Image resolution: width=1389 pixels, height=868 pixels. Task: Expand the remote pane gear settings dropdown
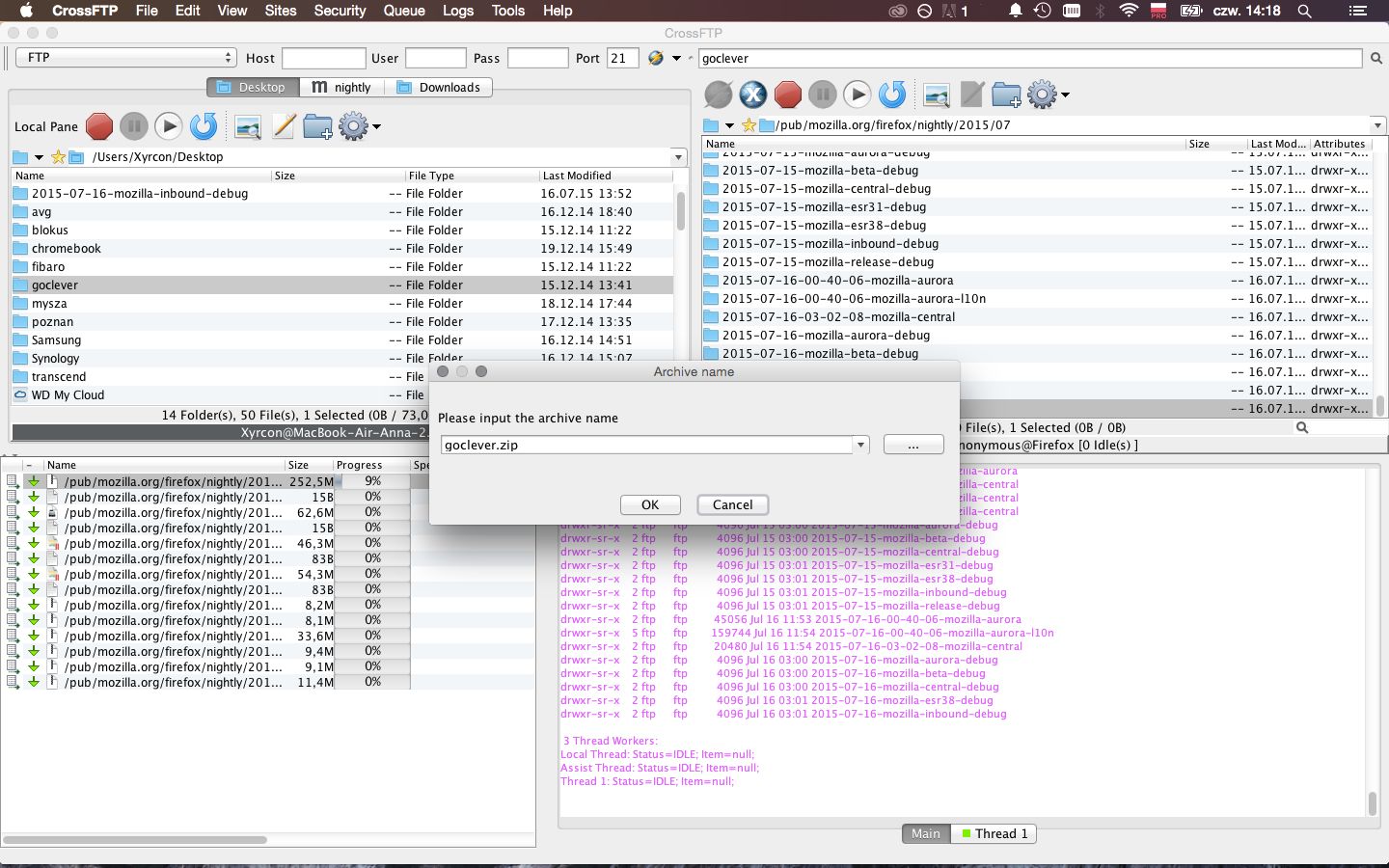point(1065,95)
